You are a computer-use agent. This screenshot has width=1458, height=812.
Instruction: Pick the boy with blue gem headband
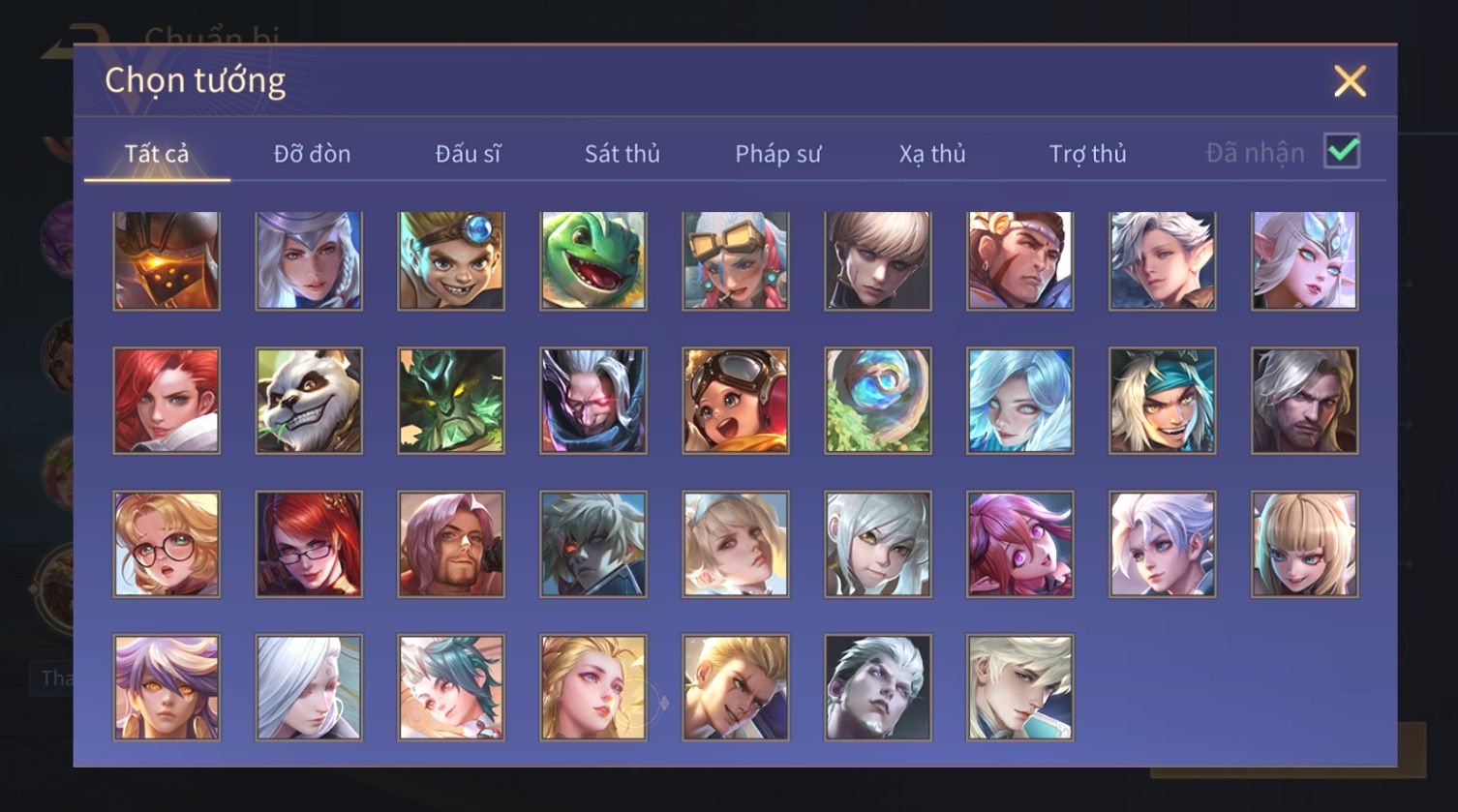[451, 261]
